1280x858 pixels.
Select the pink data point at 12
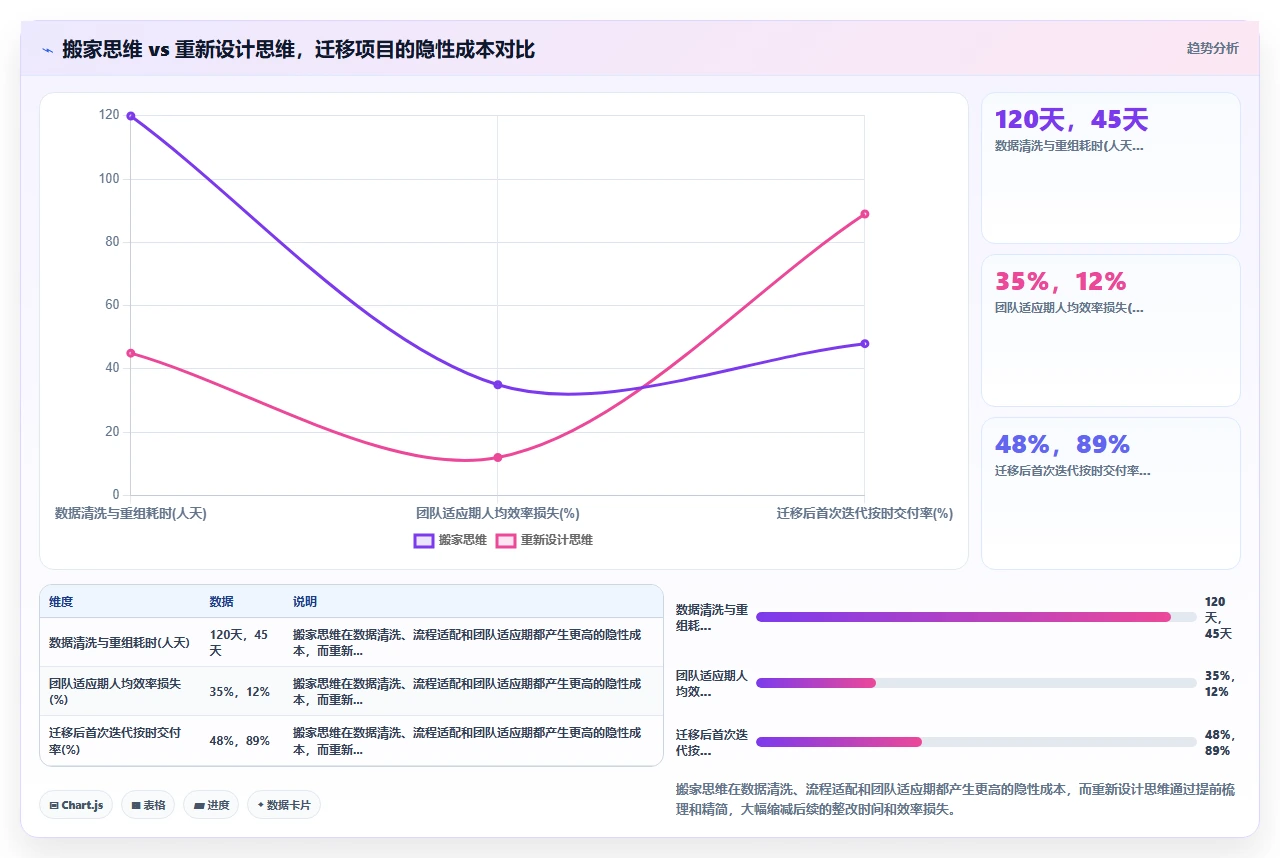(x=498, y=457)
